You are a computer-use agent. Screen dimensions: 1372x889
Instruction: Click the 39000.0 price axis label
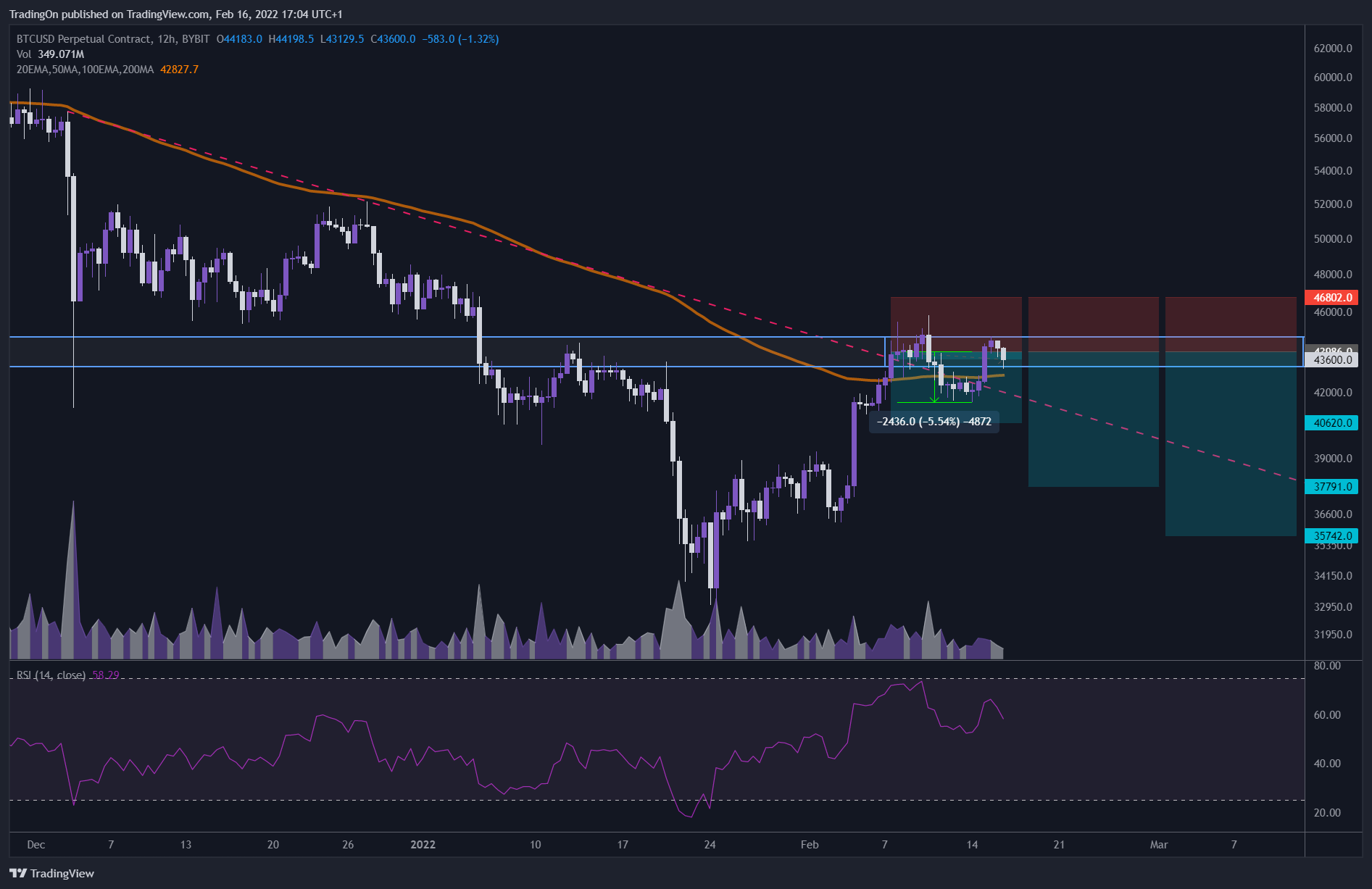[1333, 459]
